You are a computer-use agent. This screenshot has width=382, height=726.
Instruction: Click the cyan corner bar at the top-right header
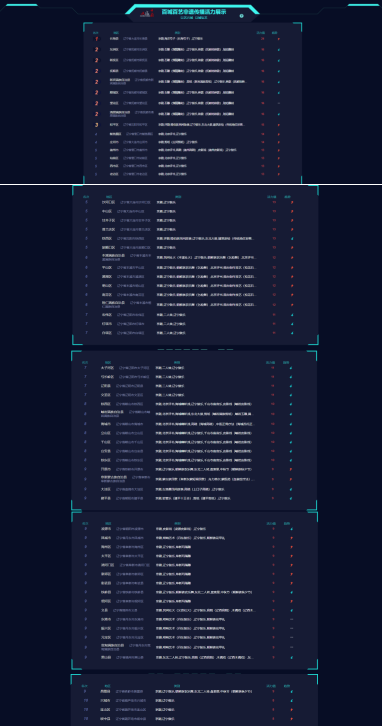coord(363,5)
